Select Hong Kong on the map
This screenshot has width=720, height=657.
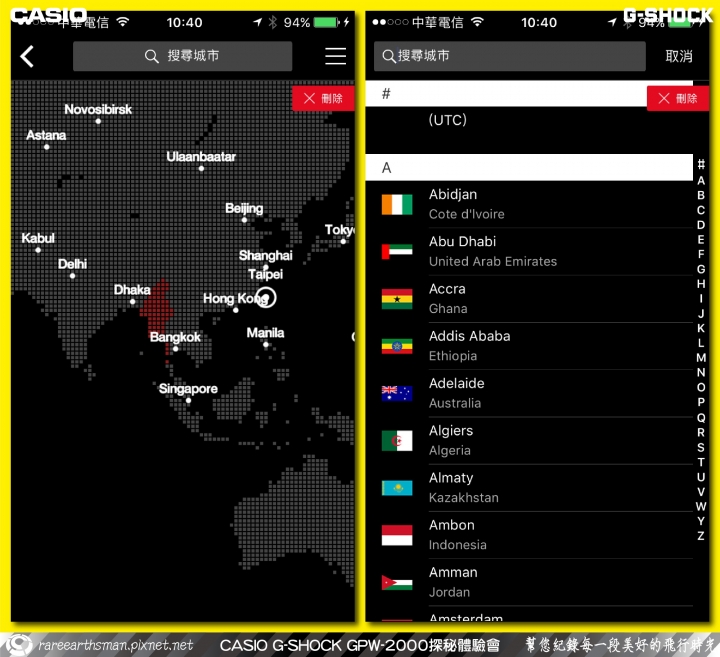[x=236, y=302]
